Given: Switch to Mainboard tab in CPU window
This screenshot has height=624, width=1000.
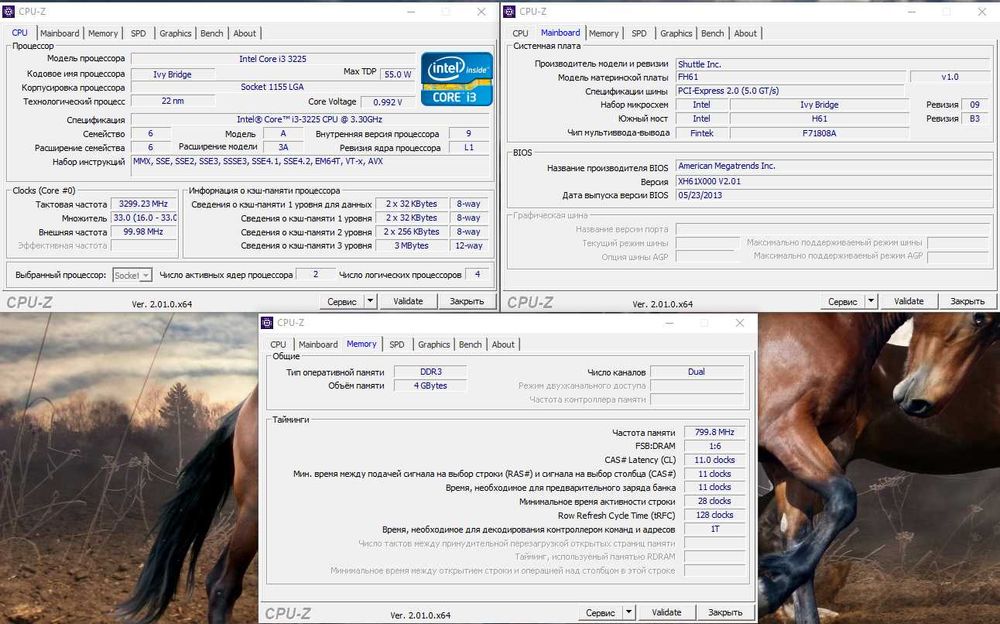Looking at the screenshot, I should [60, 33].
